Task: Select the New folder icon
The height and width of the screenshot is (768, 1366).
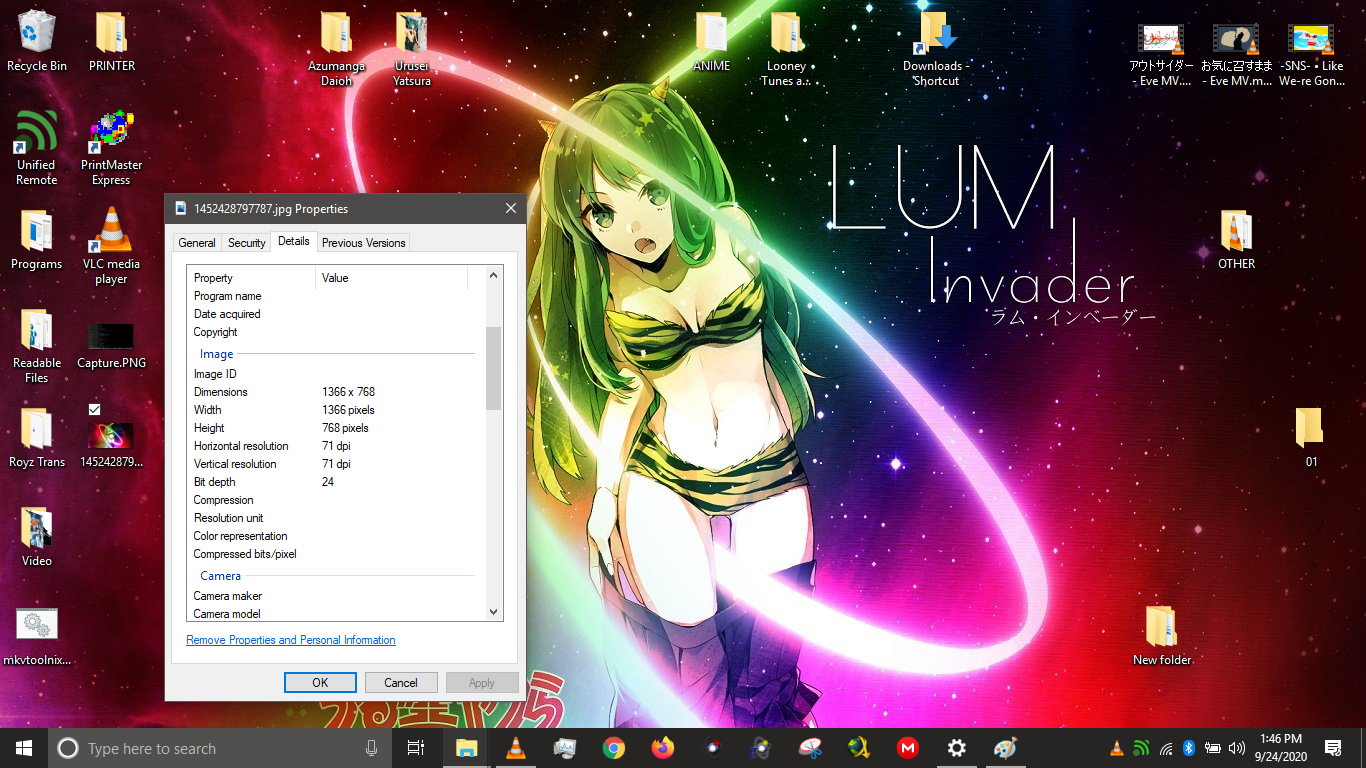Action: (x=1162, y=635)
